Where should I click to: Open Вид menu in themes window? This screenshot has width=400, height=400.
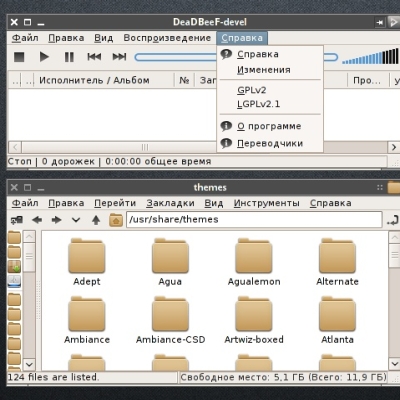coord(214,203)
